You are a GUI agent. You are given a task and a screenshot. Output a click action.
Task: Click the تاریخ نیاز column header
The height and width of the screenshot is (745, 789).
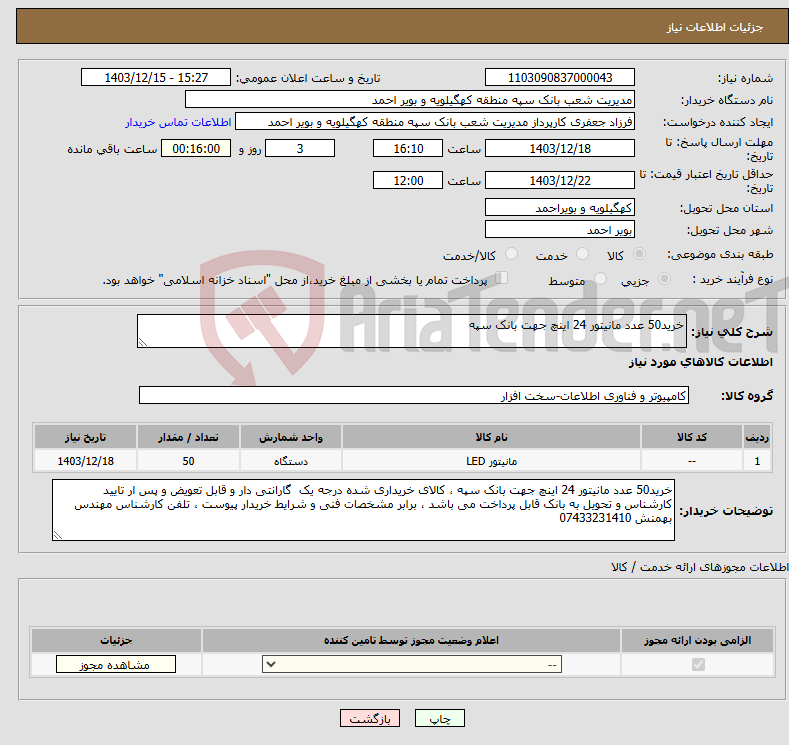tap(86, 437)
